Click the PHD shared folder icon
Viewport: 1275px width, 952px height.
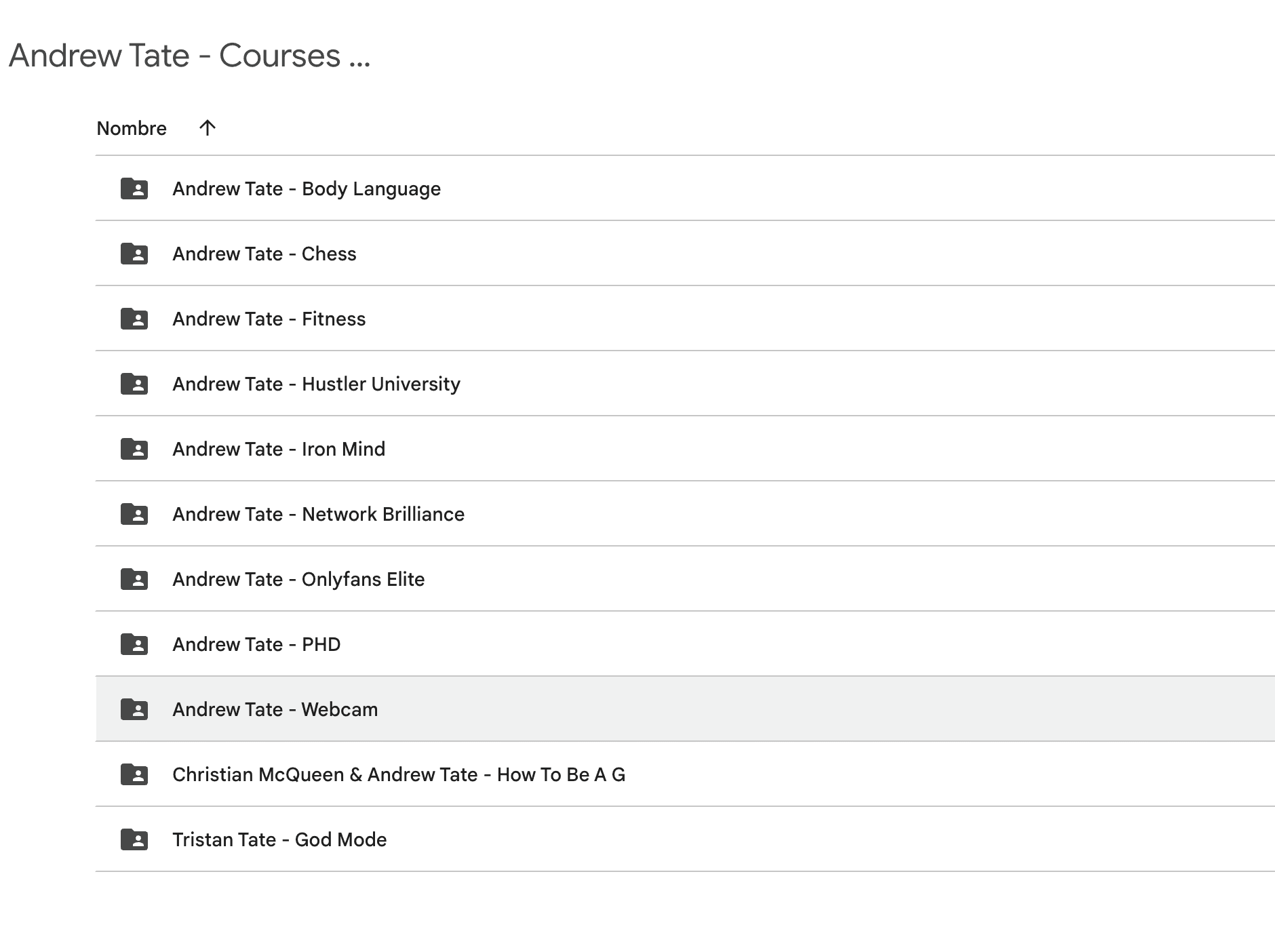point(134,644)
